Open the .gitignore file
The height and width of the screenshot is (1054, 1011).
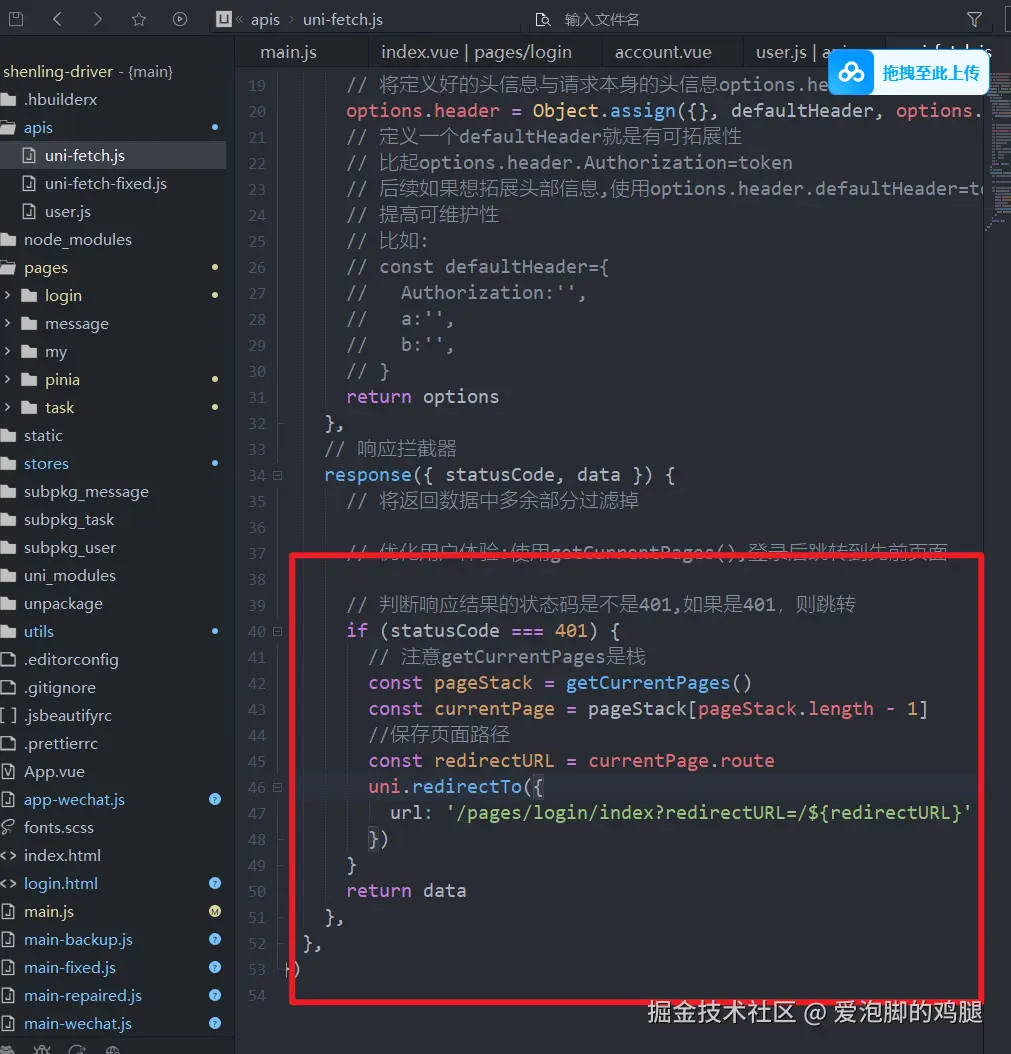click(60, 688)
